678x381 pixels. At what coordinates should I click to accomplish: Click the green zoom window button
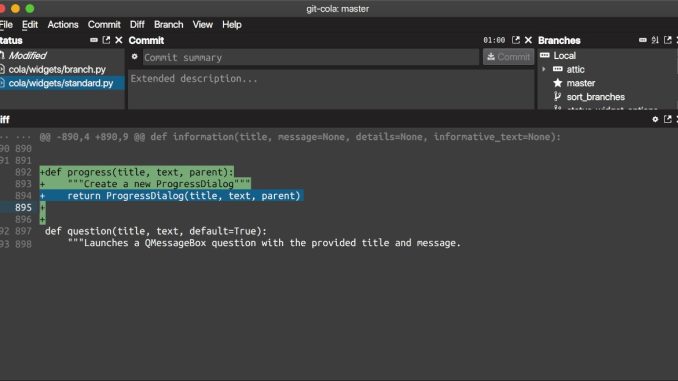[30, 8]
